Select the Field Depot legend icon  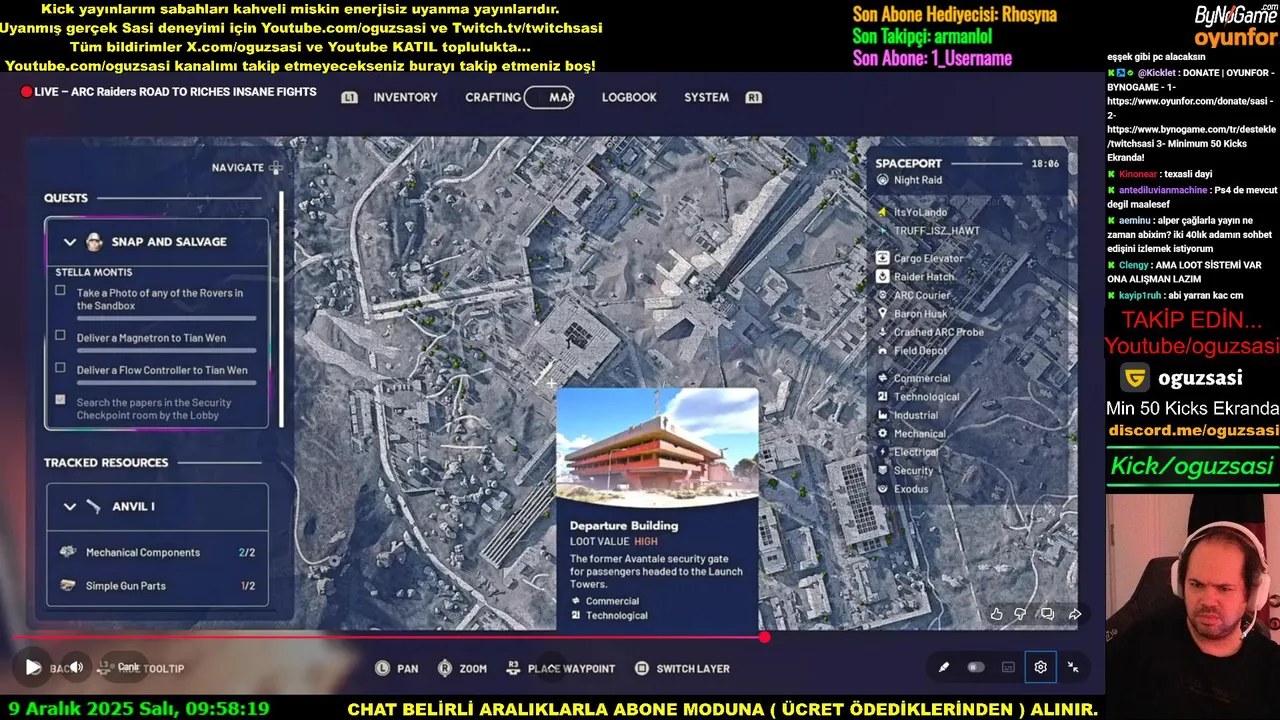[883, 351]
